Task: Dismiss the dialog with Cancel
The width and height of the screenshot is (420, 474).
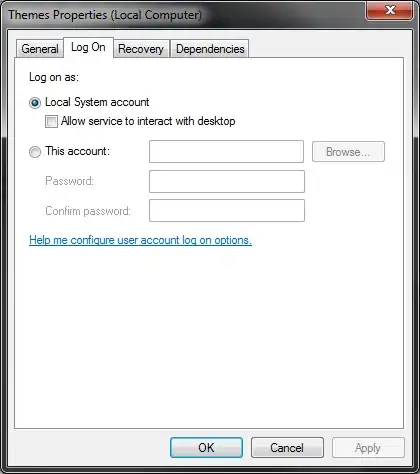Action: [x=287, y=448]
